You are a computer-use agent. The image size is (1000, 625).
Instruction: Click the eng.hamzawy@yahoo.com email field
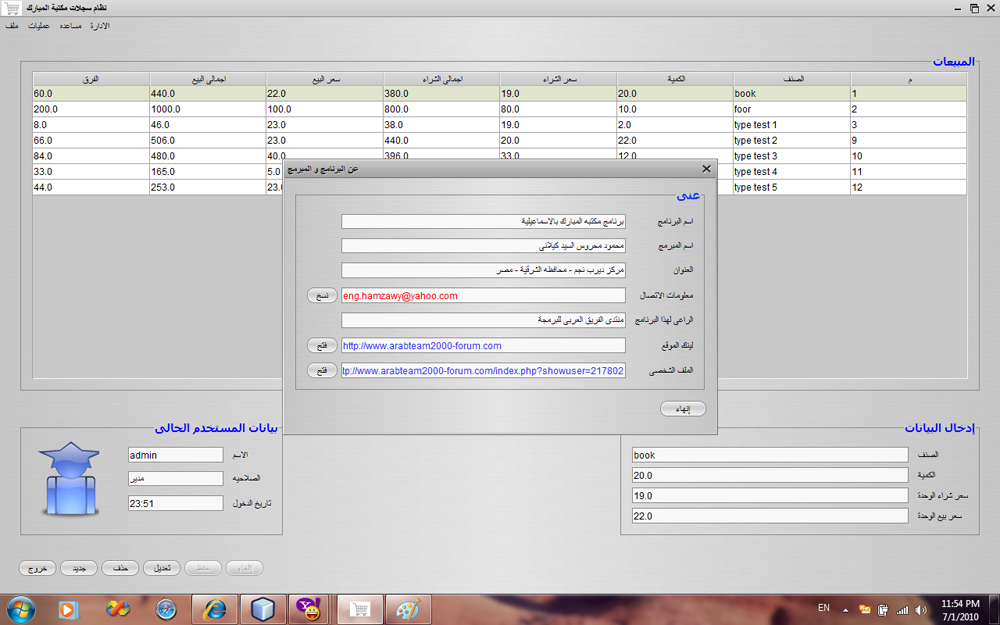point(483,295)
